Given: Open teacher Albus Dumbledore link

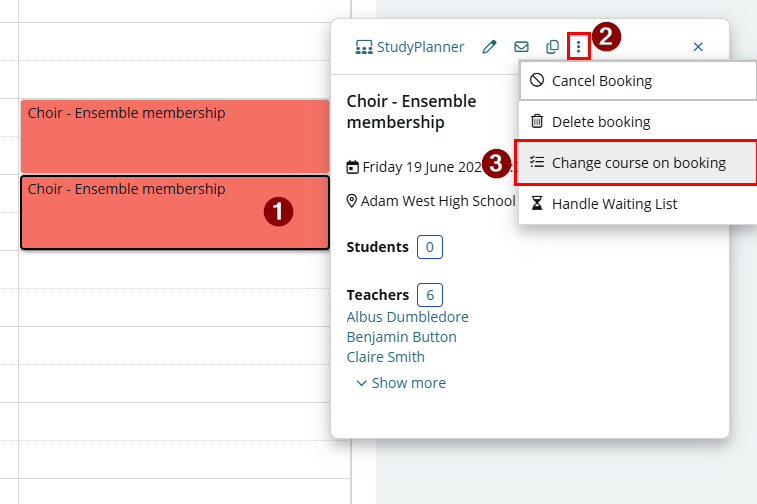Looking at the screenshot, I should pyautogui.click(x=407, y=317).
